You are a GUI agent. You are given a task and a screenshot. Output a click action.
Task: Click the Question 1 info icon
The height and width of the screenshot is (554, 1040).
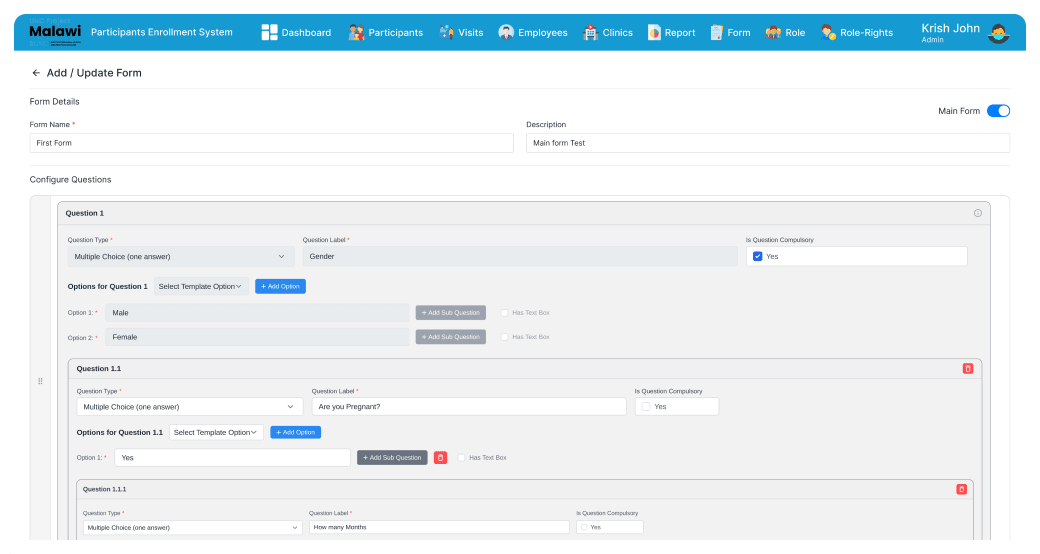click(978, 213)
